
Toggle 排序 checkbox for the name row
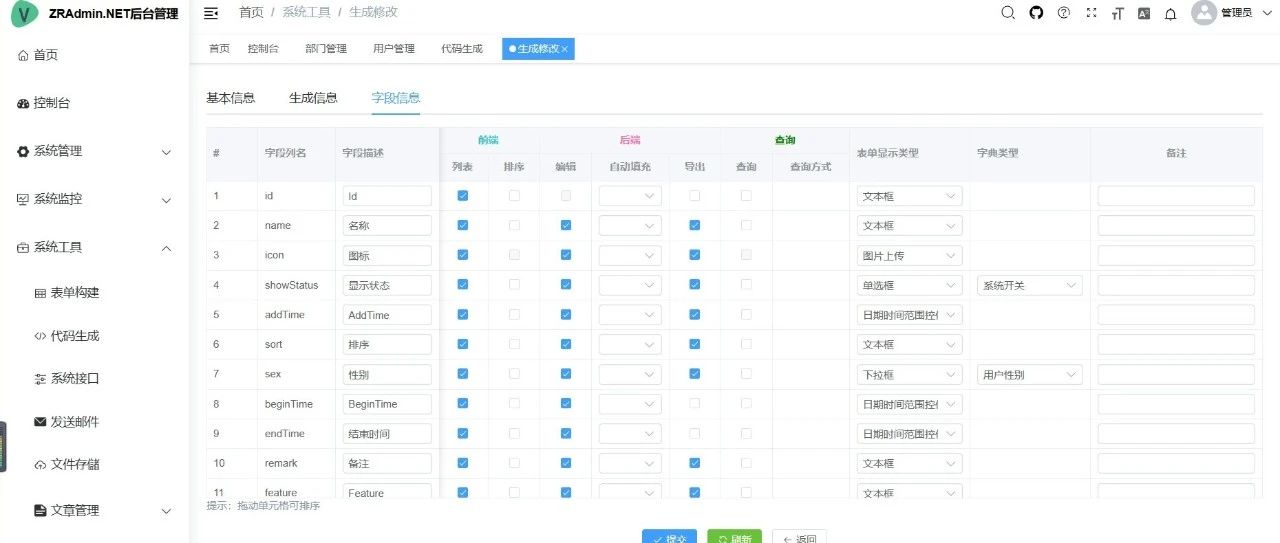click(514, 226)
